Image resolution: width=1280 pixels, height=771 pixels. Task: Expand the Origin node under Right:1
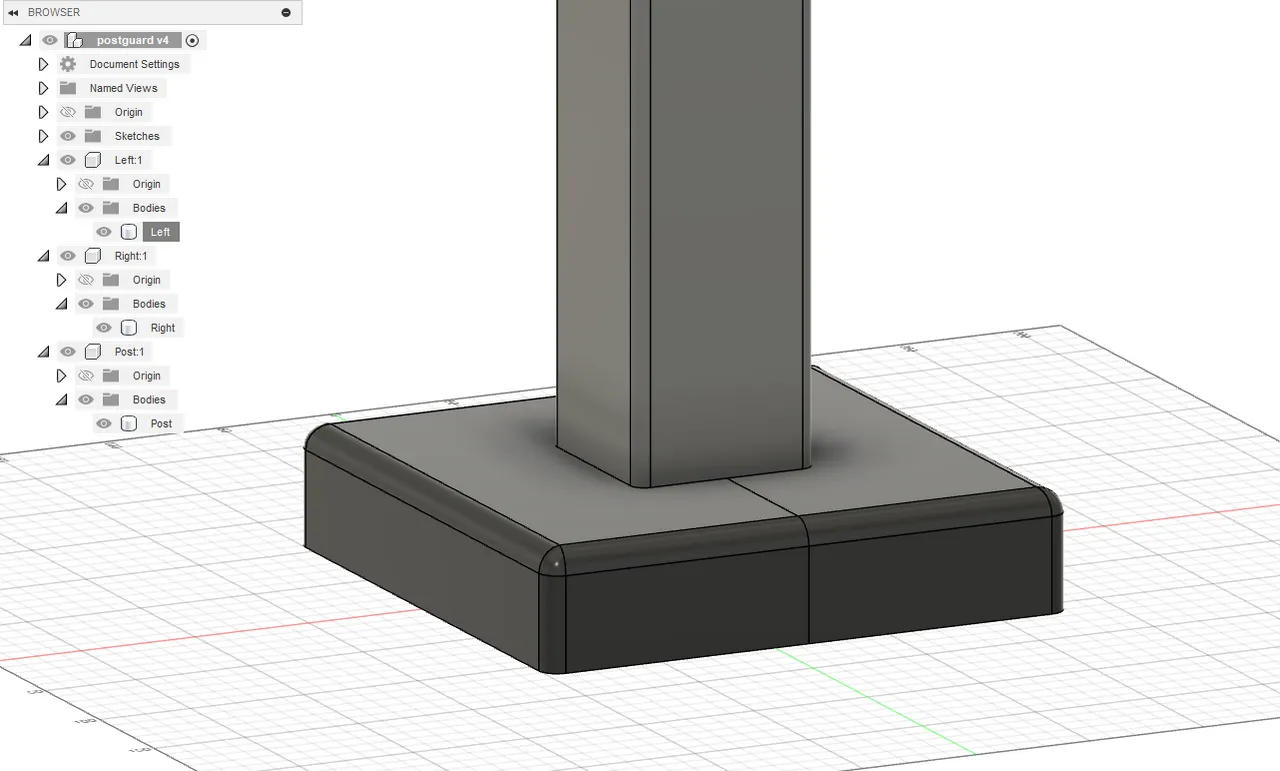pyautogui.click(x=61, y=279)
